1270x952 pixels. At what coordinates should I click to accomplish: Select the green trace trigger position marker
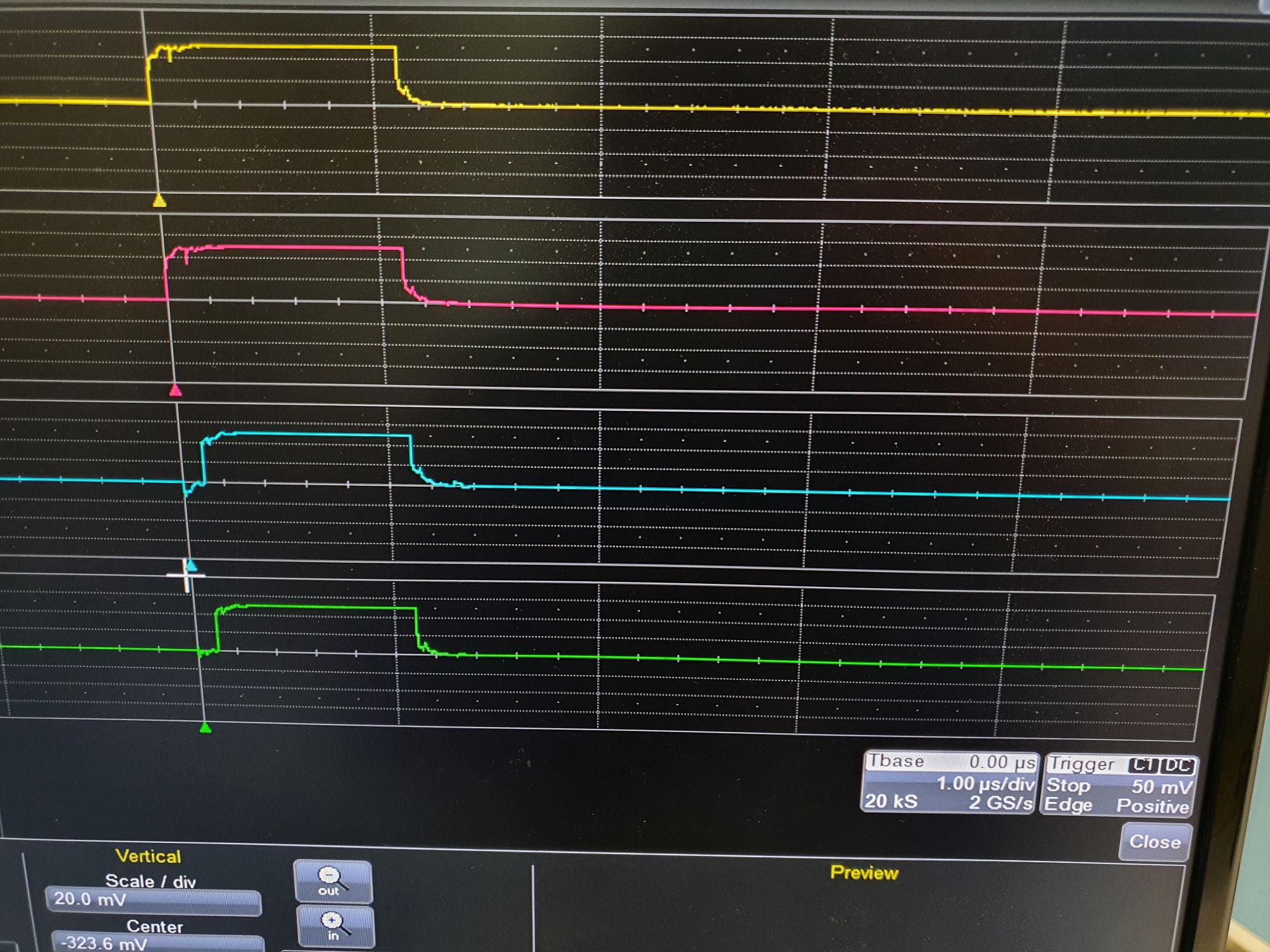tap(206, 728)
